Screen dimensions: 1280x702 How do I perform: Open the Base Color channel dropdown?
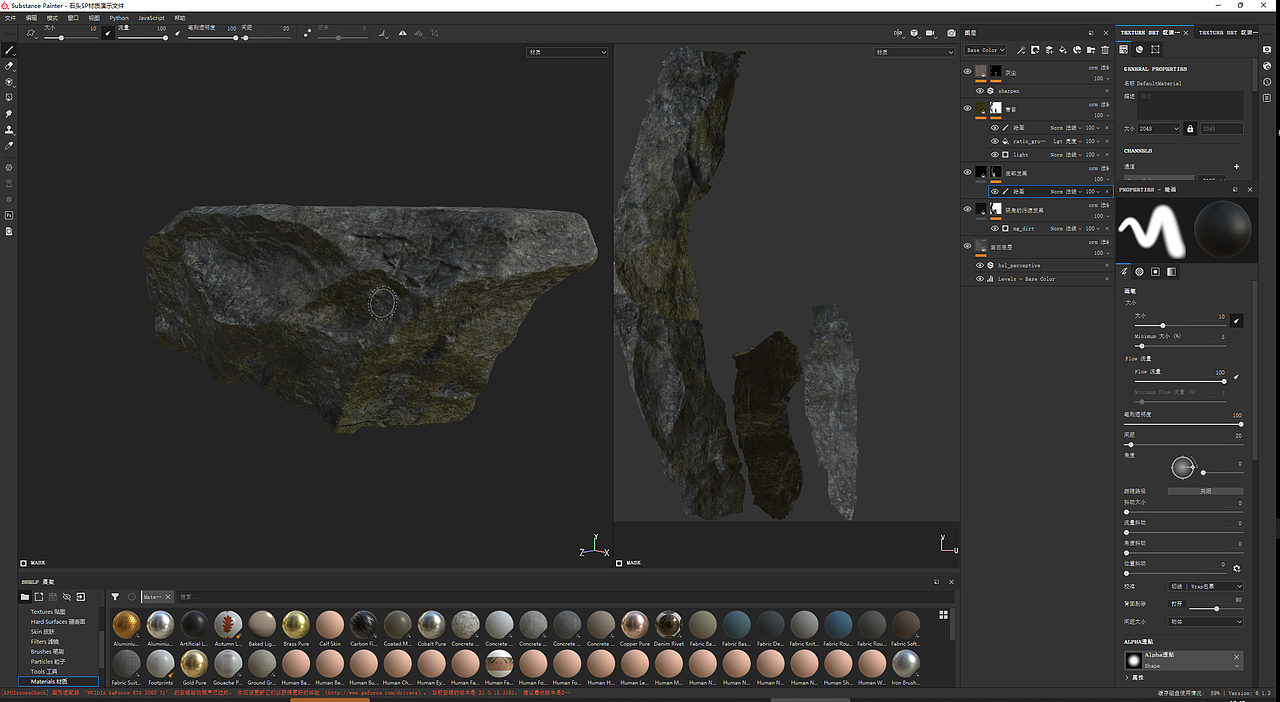tap(984, 50)
